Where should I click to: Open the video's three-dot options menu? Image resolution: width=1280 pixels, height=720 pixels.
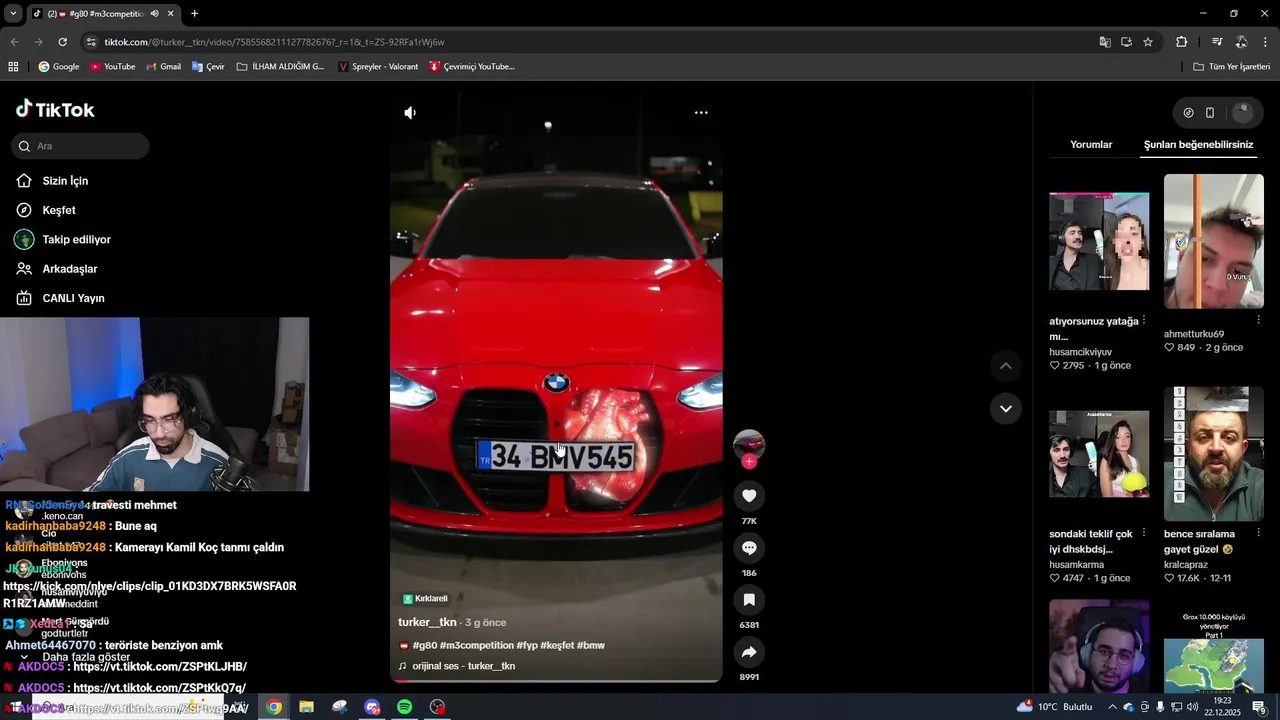click(701, 113)
